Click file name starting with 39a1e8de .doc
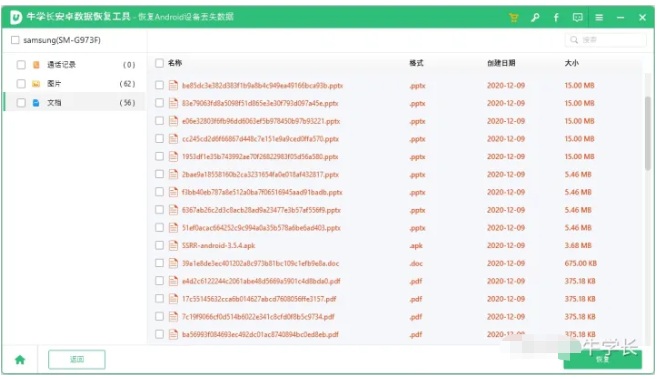The height and width of the screenshot is (379, 663). tap(260, 263)
